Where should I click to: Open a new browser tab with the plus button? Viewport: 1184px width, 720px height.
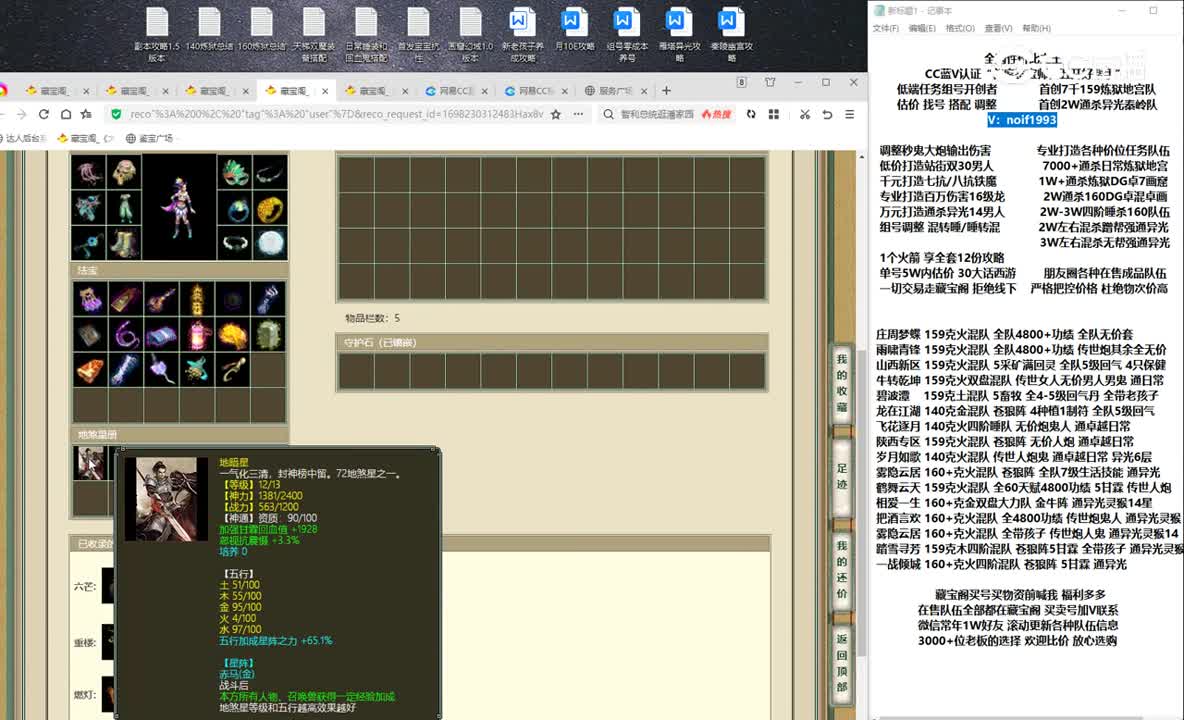coord(666,91)
